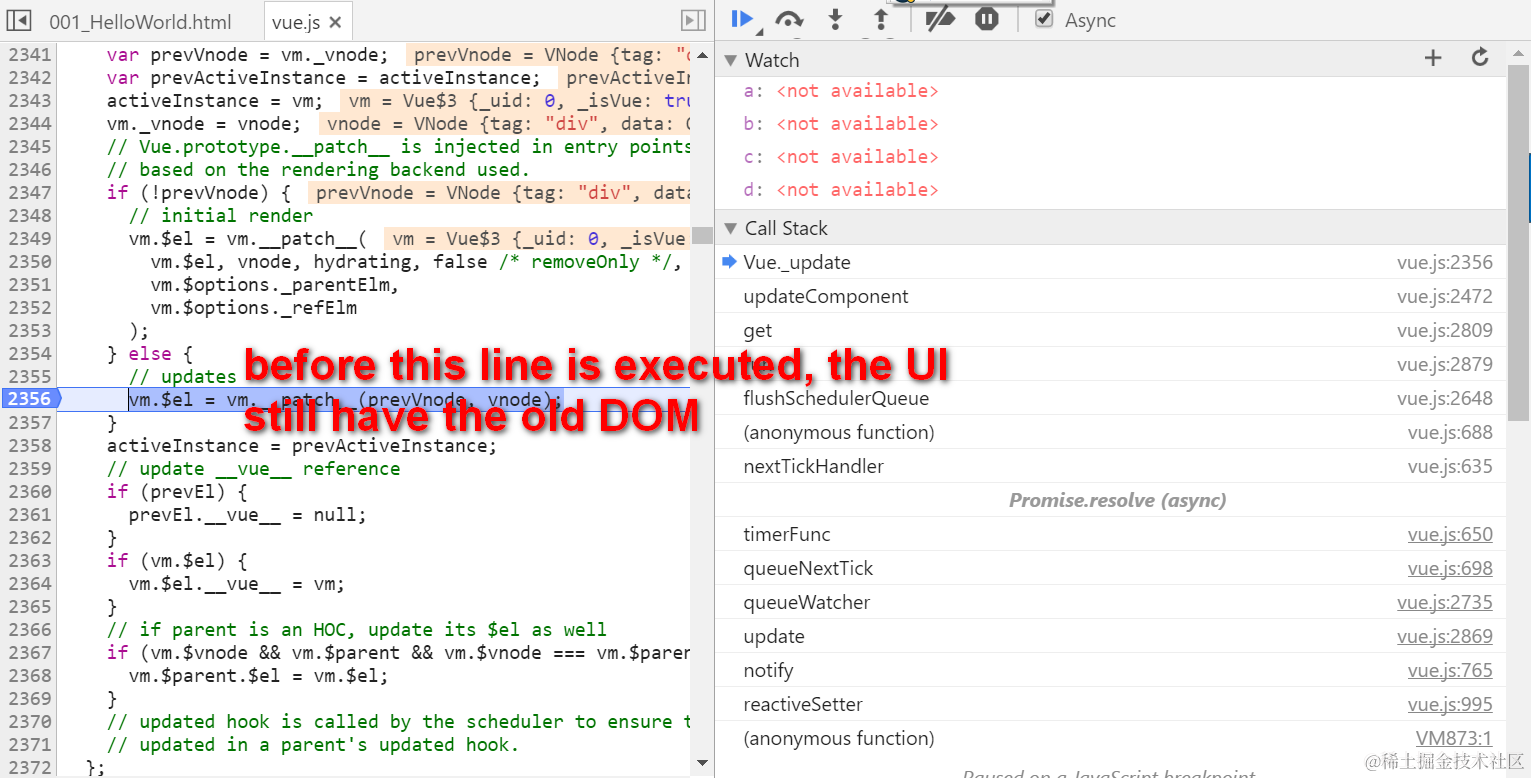Step into next function call

[x=836, y=19]
